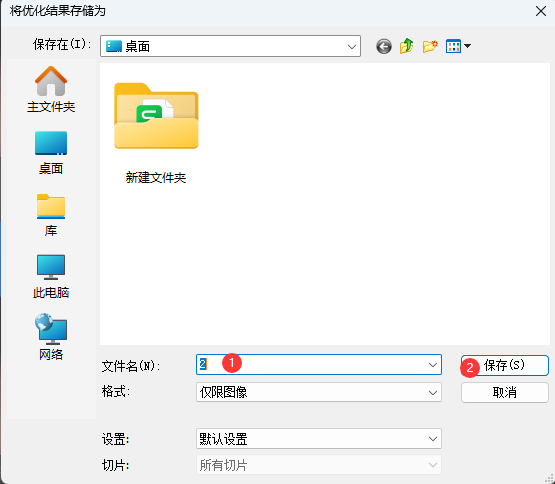Screen dimensions: 555x484
Task: Open the 设置 dropdown showing 默认设置
Action: coord(319,439)
